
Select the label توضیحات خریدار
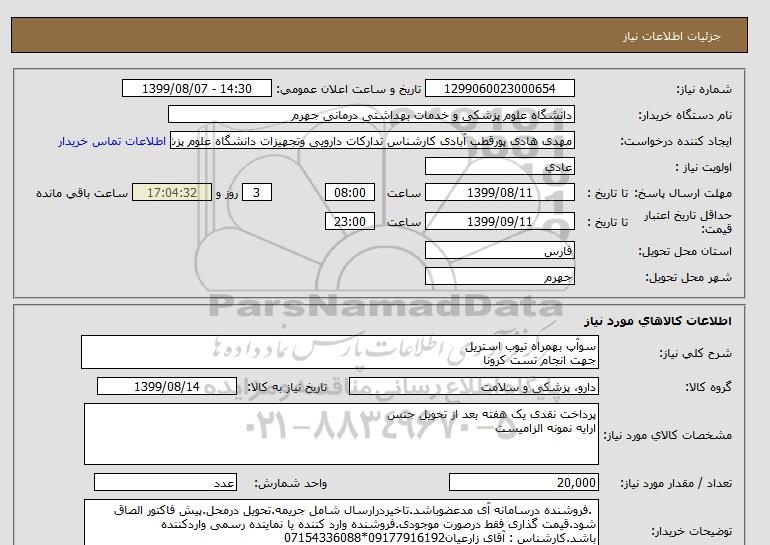click(x=691, y=531)
